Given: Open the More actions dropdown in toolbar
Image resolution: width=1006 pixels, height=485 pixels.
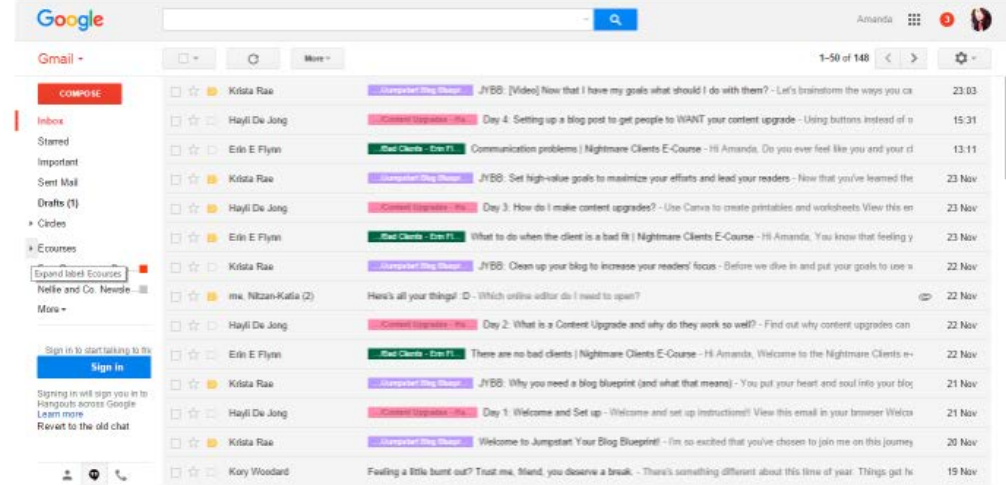Looking at the screenshot, I should (317, 58).
